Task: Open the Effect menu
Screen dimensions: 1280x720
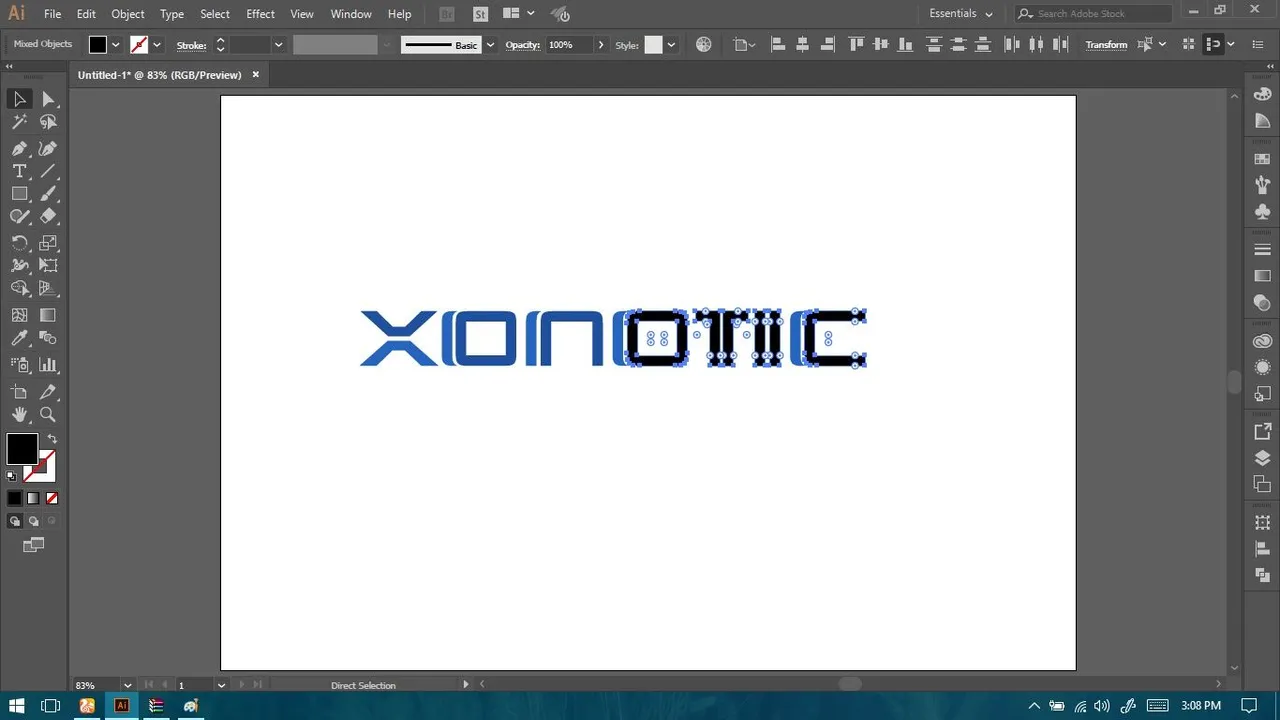Action: (x=260, y=14)
